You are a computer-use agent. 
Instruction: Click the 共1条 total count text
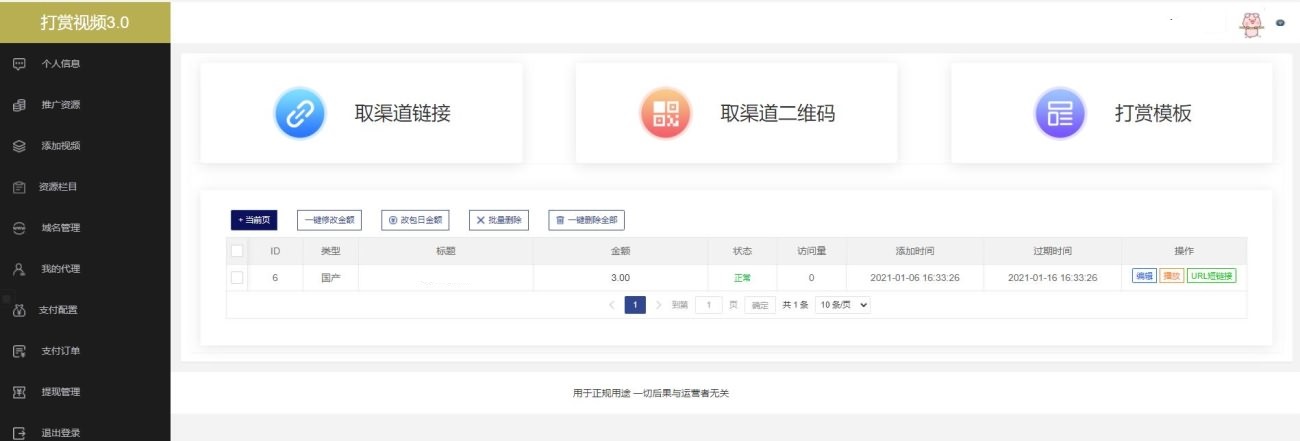point(795,305)
